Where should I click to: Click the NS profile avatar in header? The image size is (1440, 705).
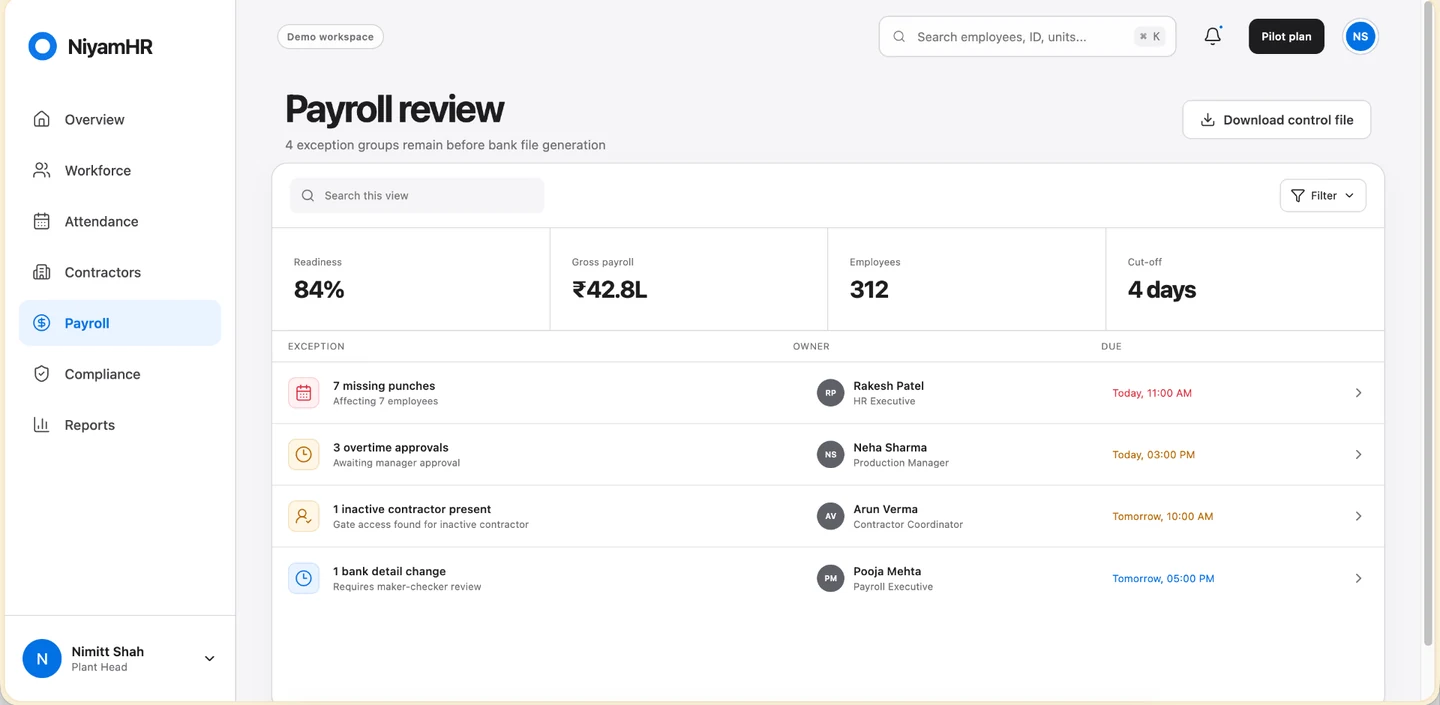point(1360,37)
